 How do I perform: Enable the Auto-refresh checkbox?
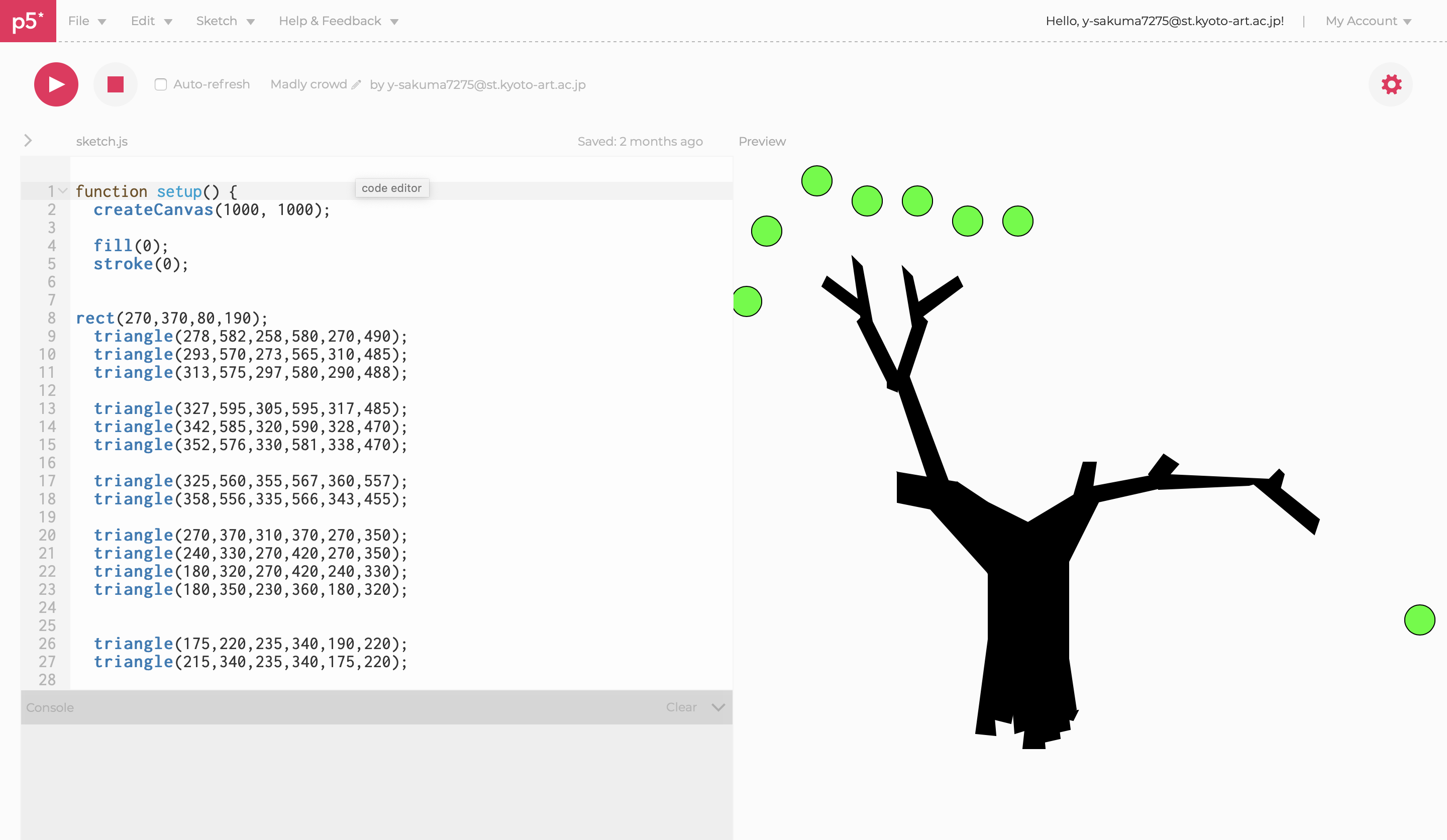(161, 84)
